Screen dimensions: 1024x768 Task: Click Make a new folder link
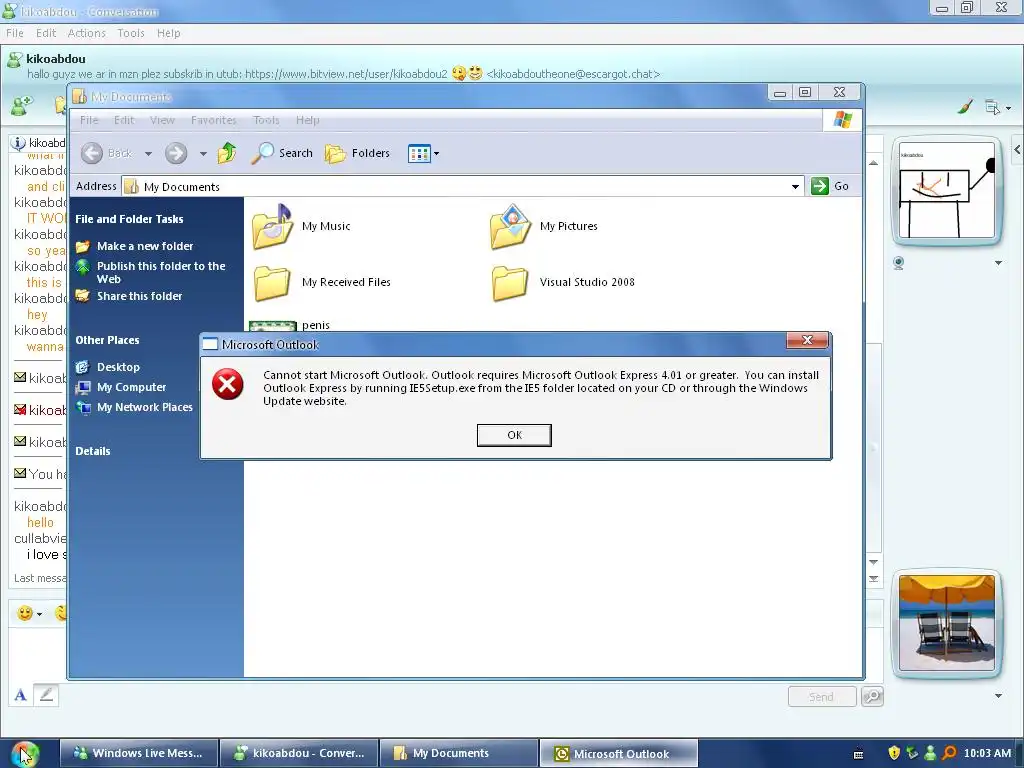pos(145,246)
